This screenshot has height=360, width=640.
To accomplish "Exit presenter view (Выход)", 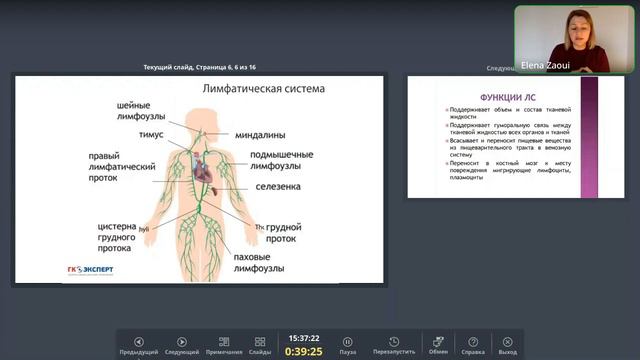I will pyautogui.click(x=508, y=346).
